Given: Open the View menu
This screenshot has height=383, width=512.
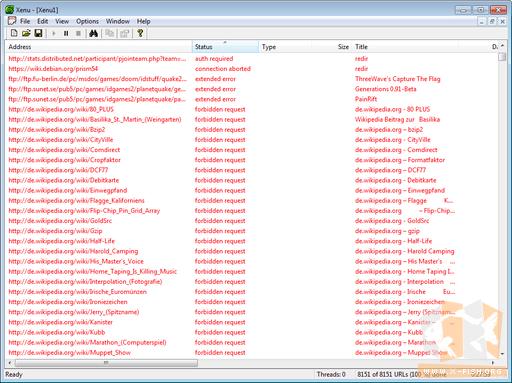Looking at the screenshot, I should (x=62, y=21).
